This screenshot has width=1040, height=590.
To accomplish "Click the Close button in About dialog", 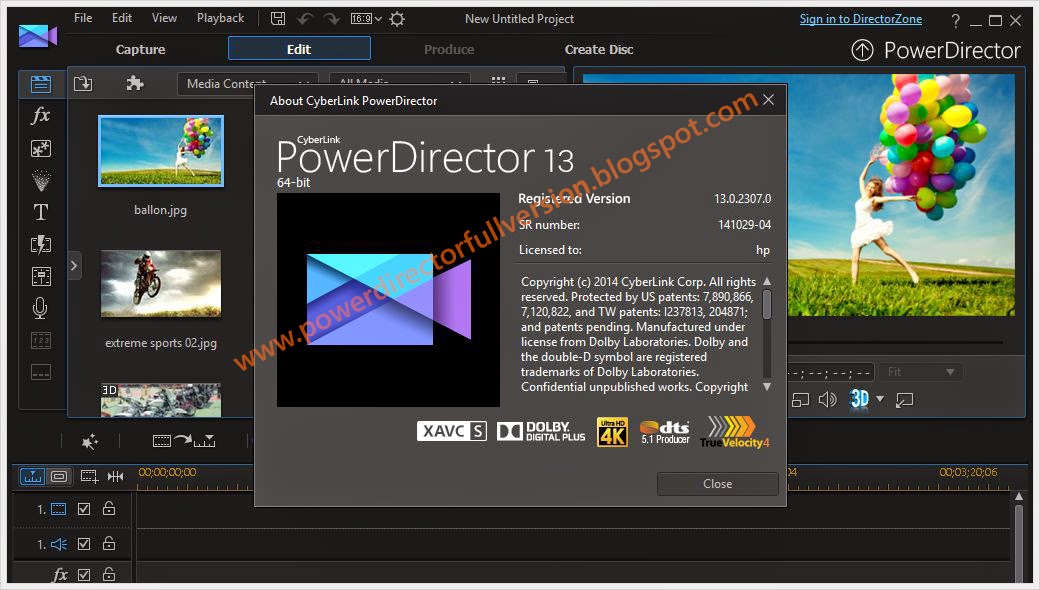I will click(718, 484).
